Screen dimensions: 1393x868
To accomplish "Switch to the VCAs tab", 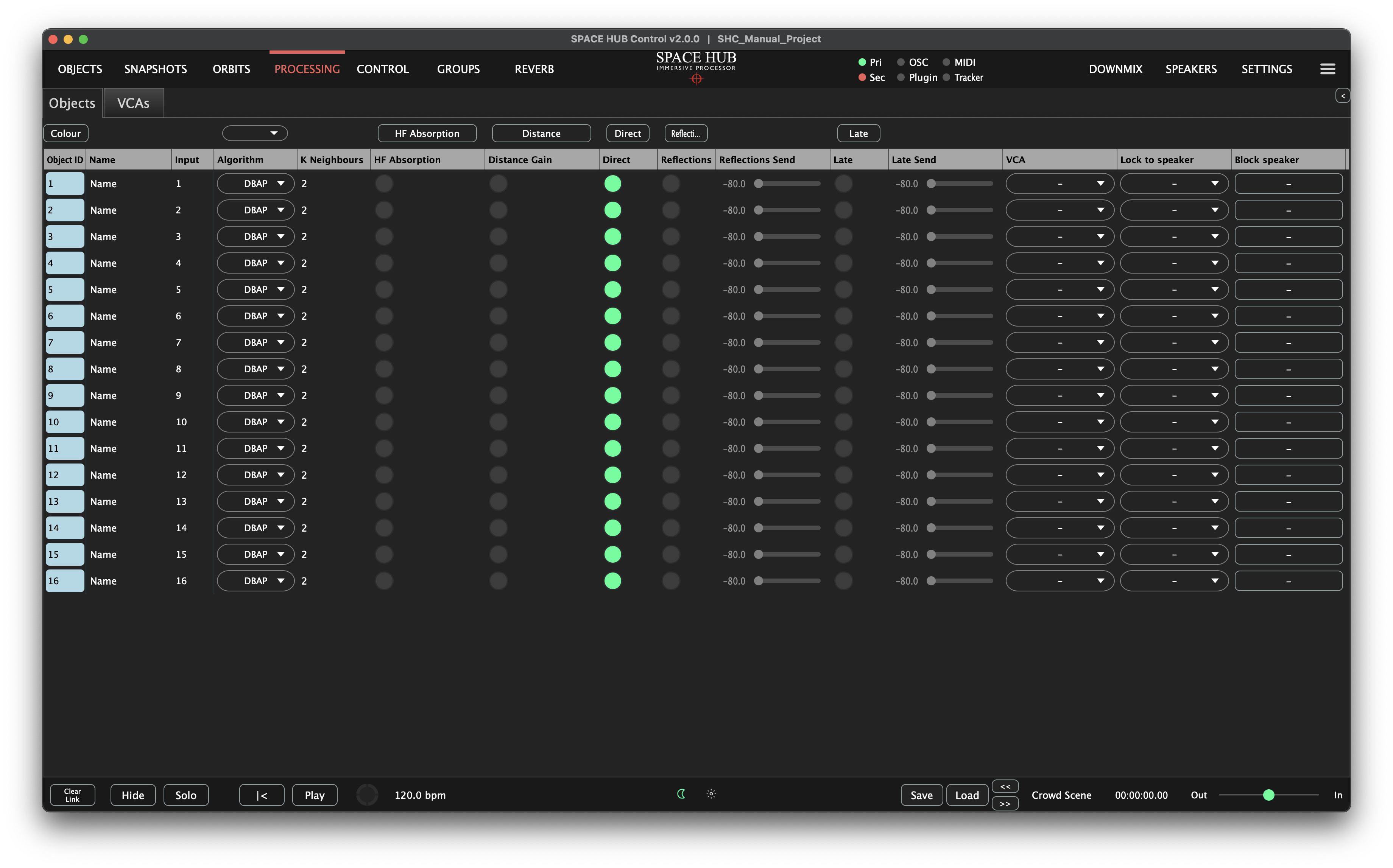I will click(x=133, y=103).
